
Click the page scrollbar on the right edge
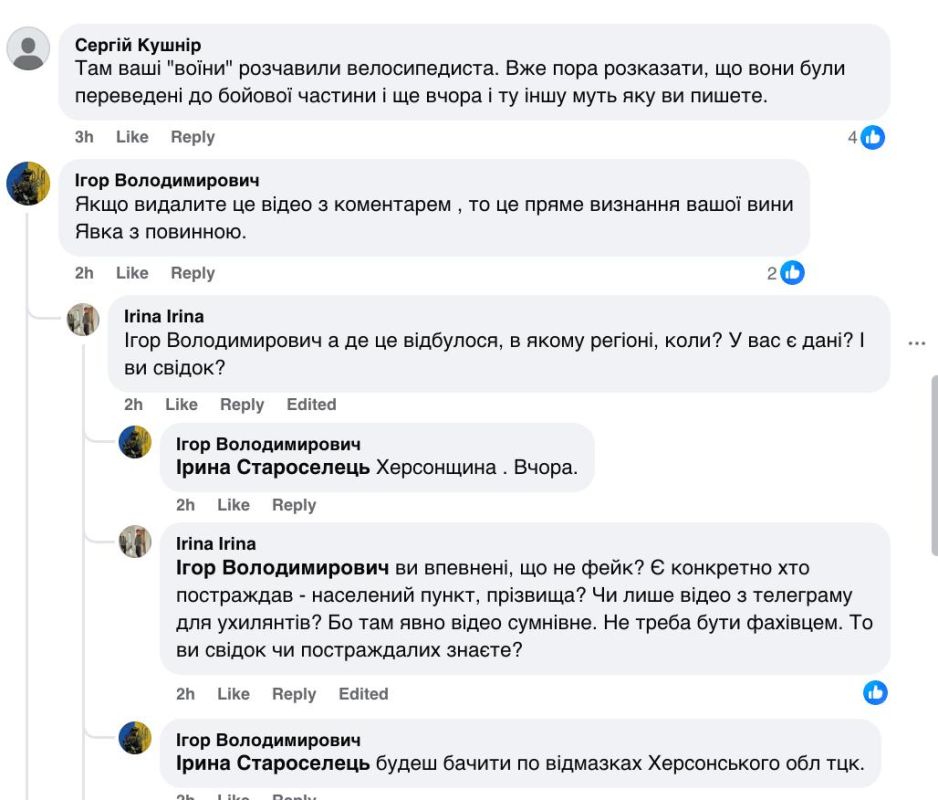[934, 465]
